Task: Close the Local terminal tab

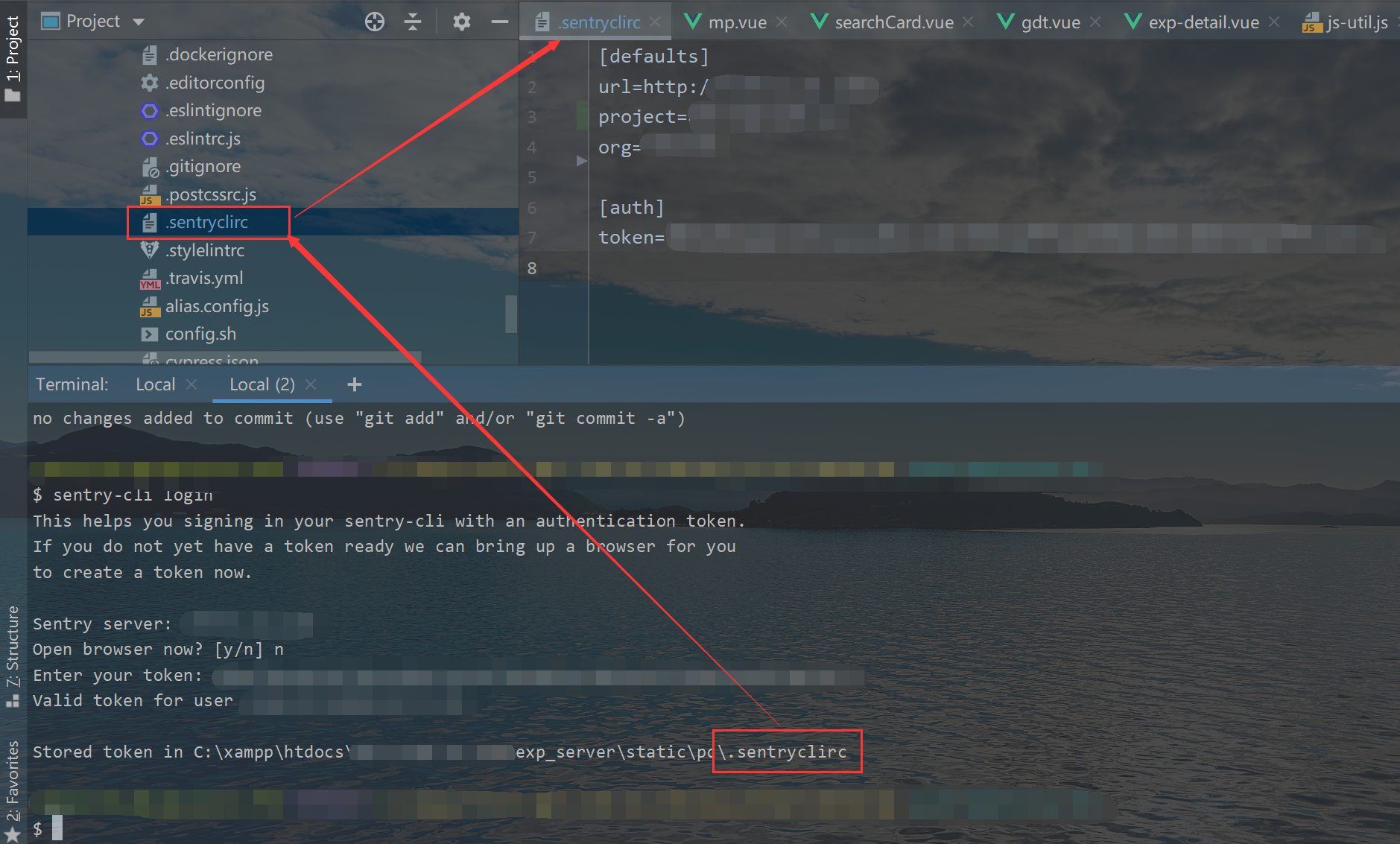Action: [191, 384]
